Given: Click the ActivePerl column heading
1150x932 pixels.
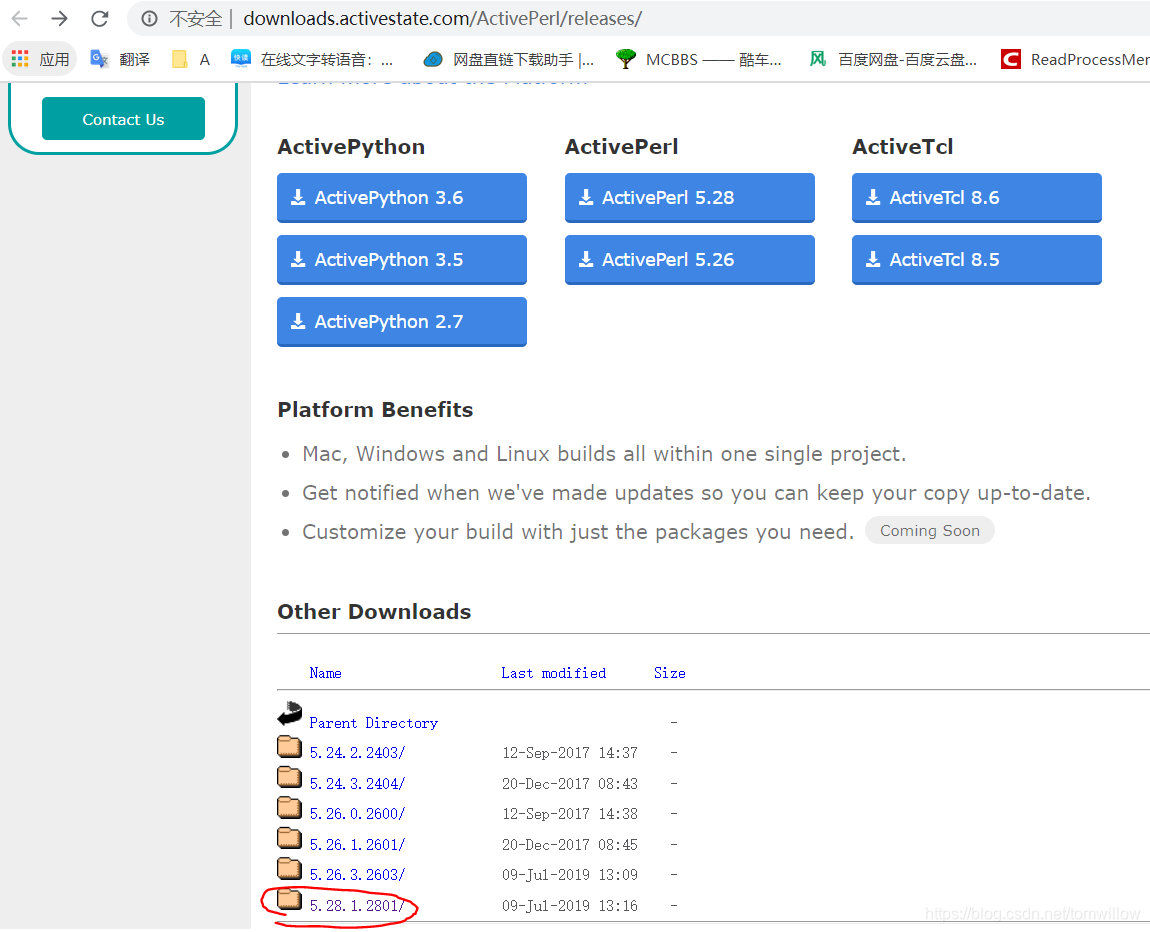Looking at the screenshot, I should pos(621,147).
